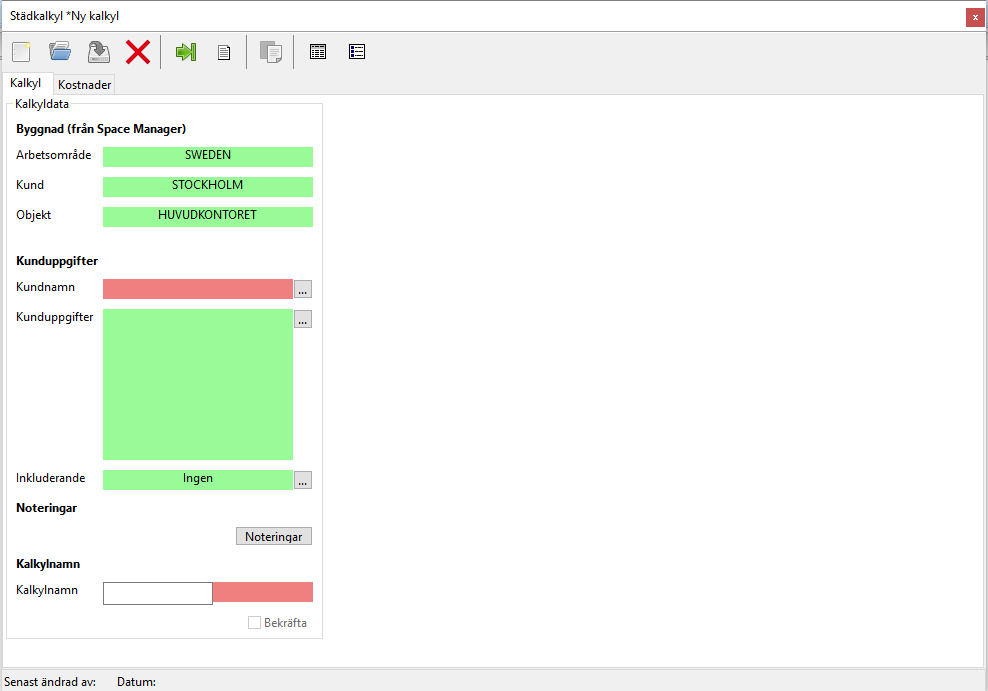Click the red Kundnamn field
This screenshot has width=988, height=691.
click(x=198, y=289)
